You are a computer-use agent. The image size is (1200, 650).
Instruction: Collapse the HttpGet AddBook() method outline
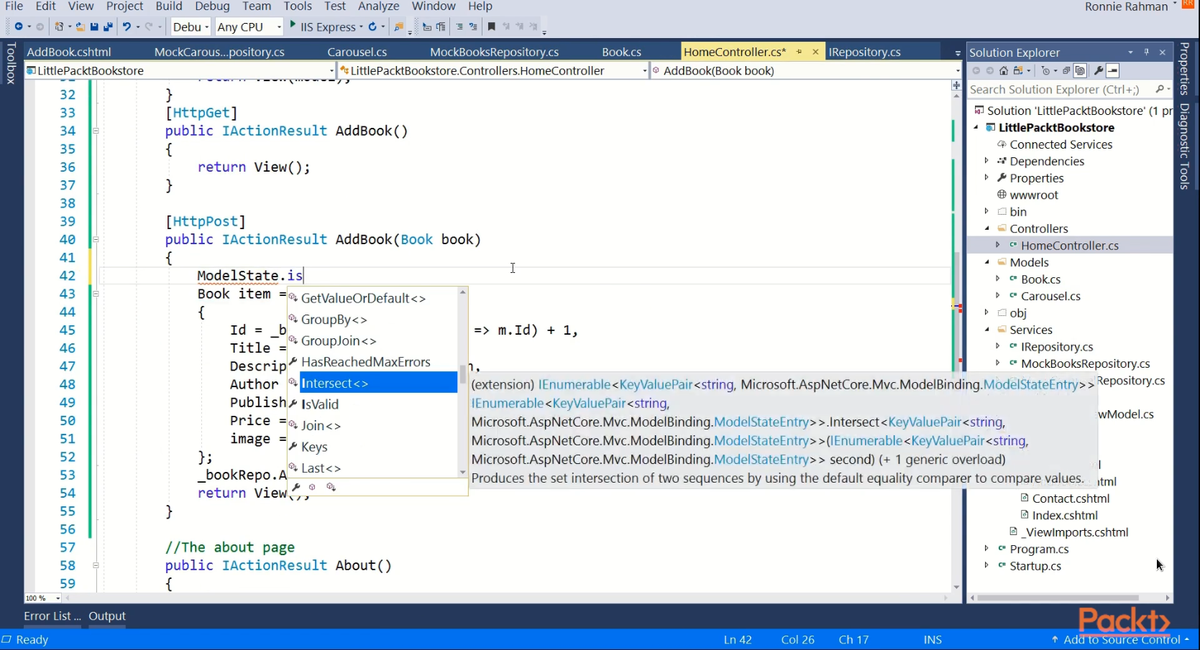click(x=96, y=130)
